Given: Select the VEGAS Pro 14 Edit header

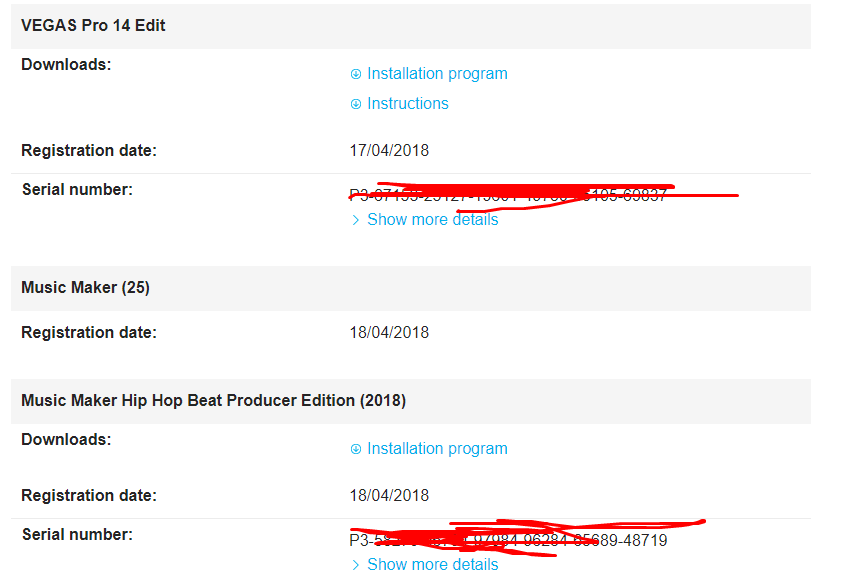Looking at the screenshot, I should (94, 26).
